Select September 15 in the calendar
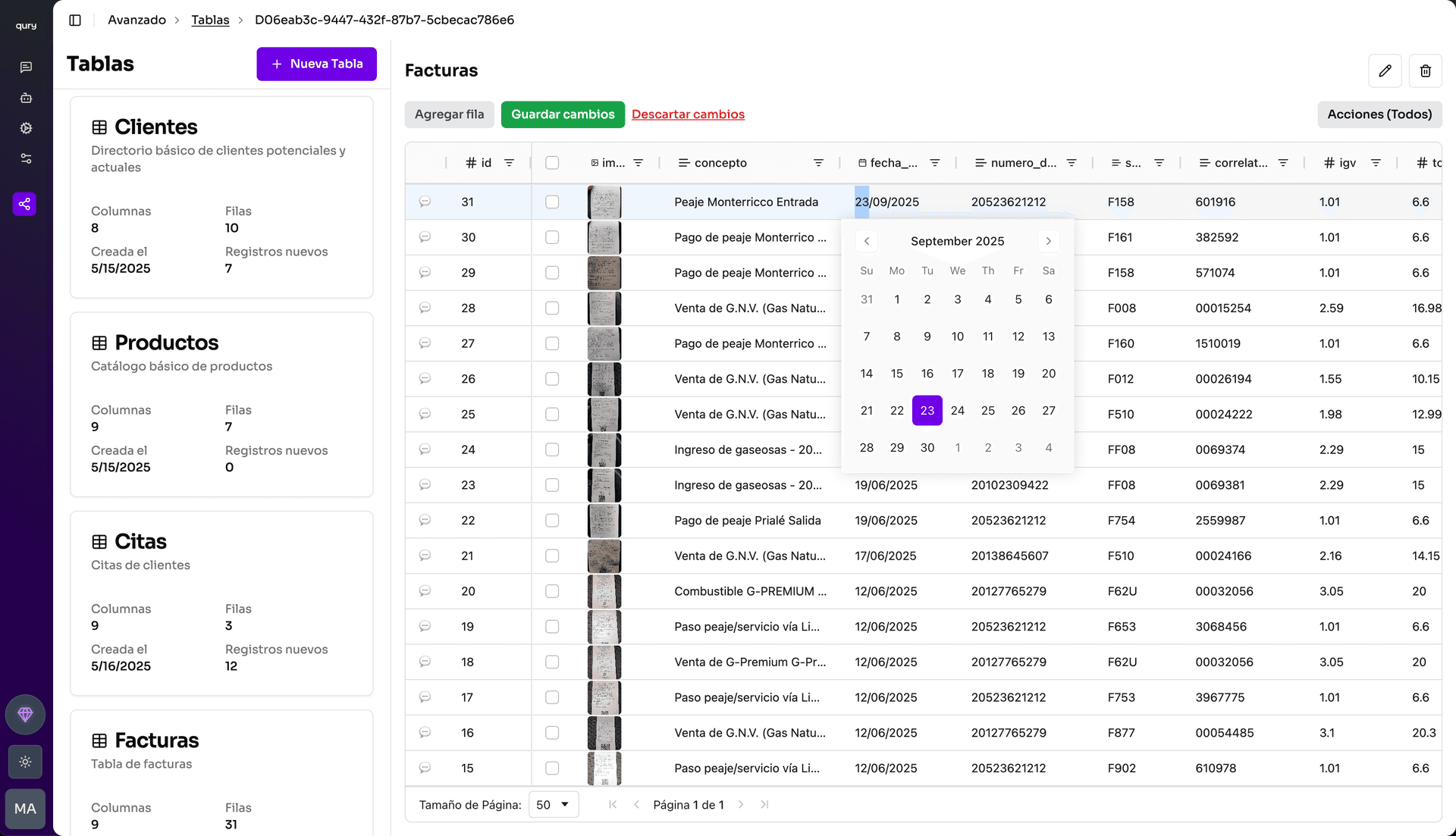This screenshot has width=1456, height=836. coord(896,374)
